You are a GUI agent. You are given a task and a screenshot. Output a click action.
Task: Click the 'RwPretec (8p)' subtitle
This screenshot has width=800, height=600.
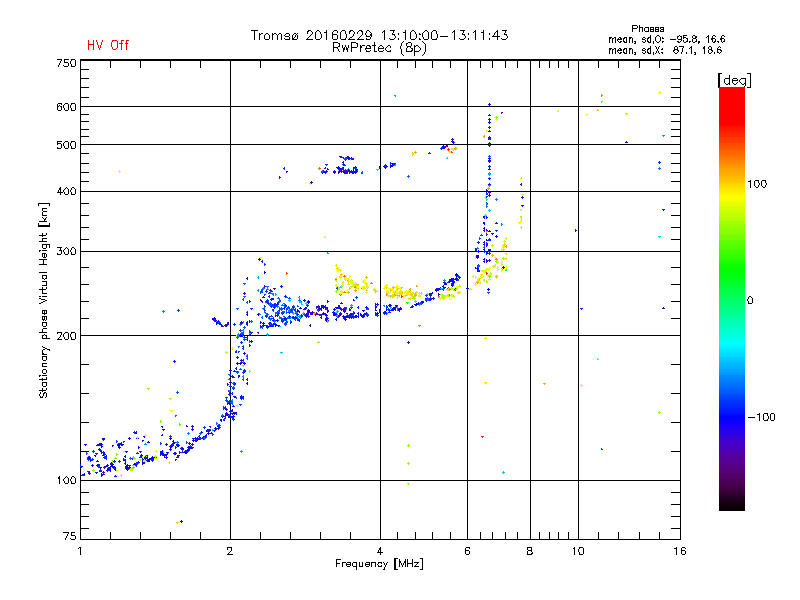pos(379,48)
